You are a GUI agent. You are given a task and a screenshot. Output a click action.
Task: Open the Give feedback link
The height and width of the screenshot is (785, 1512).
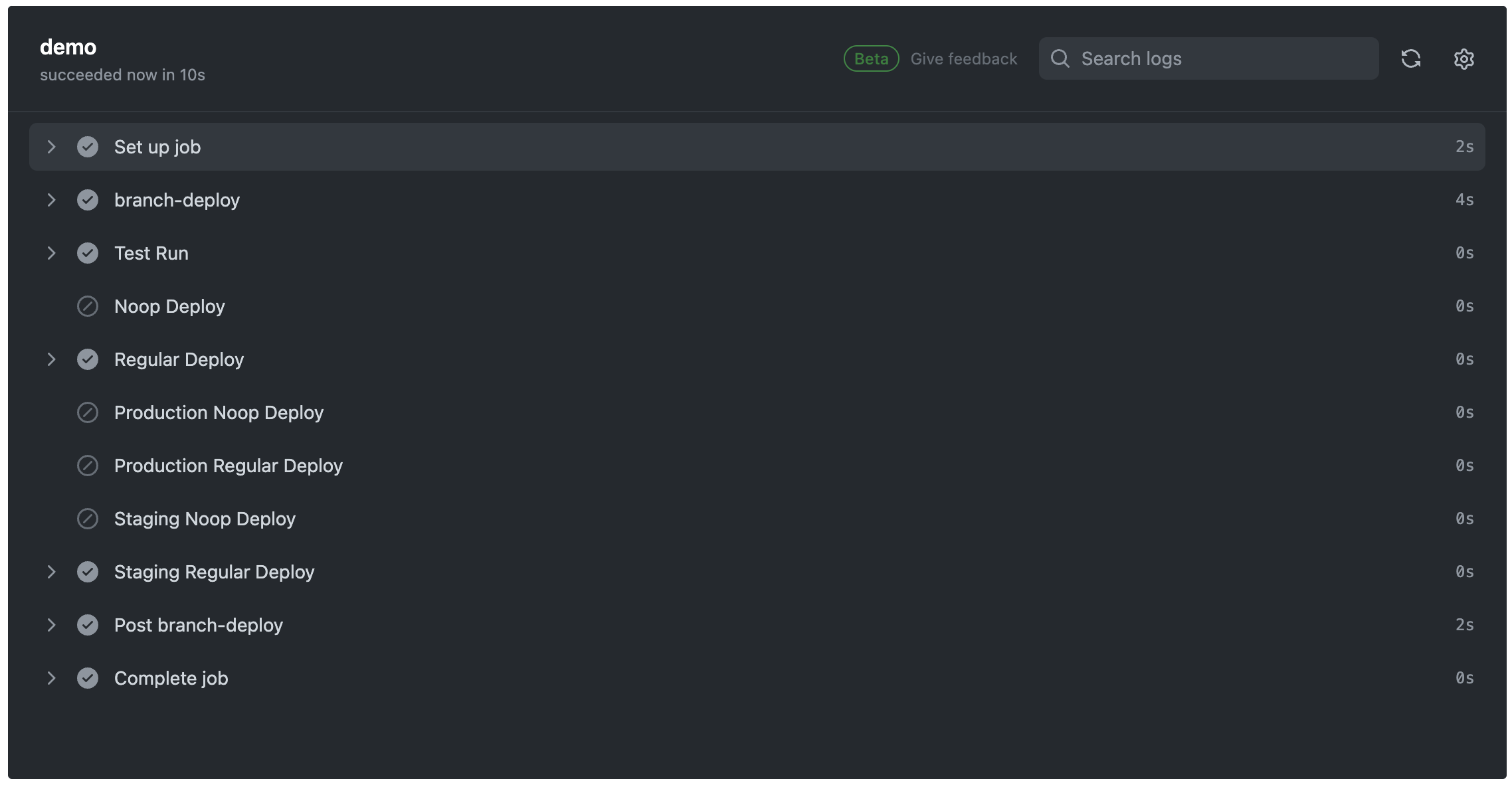pyautogui.click(x=964, y=58)
